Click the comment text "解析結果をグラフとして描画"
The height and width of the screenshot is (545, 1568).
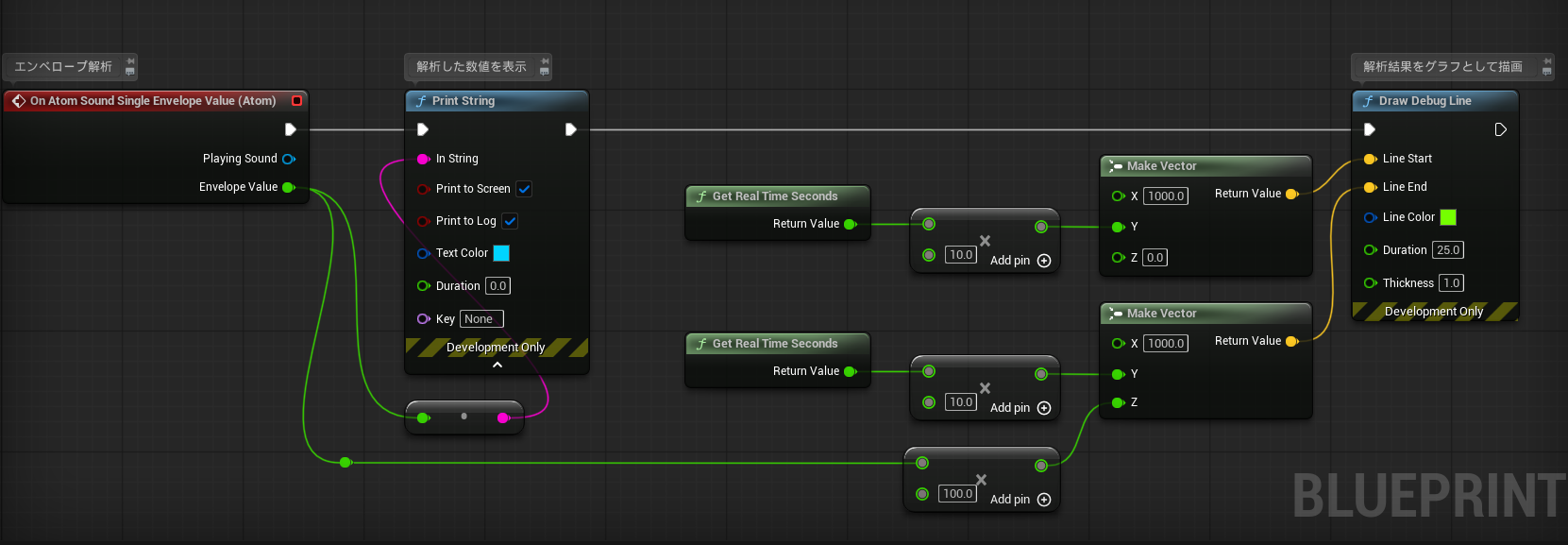pos(1442,66)
